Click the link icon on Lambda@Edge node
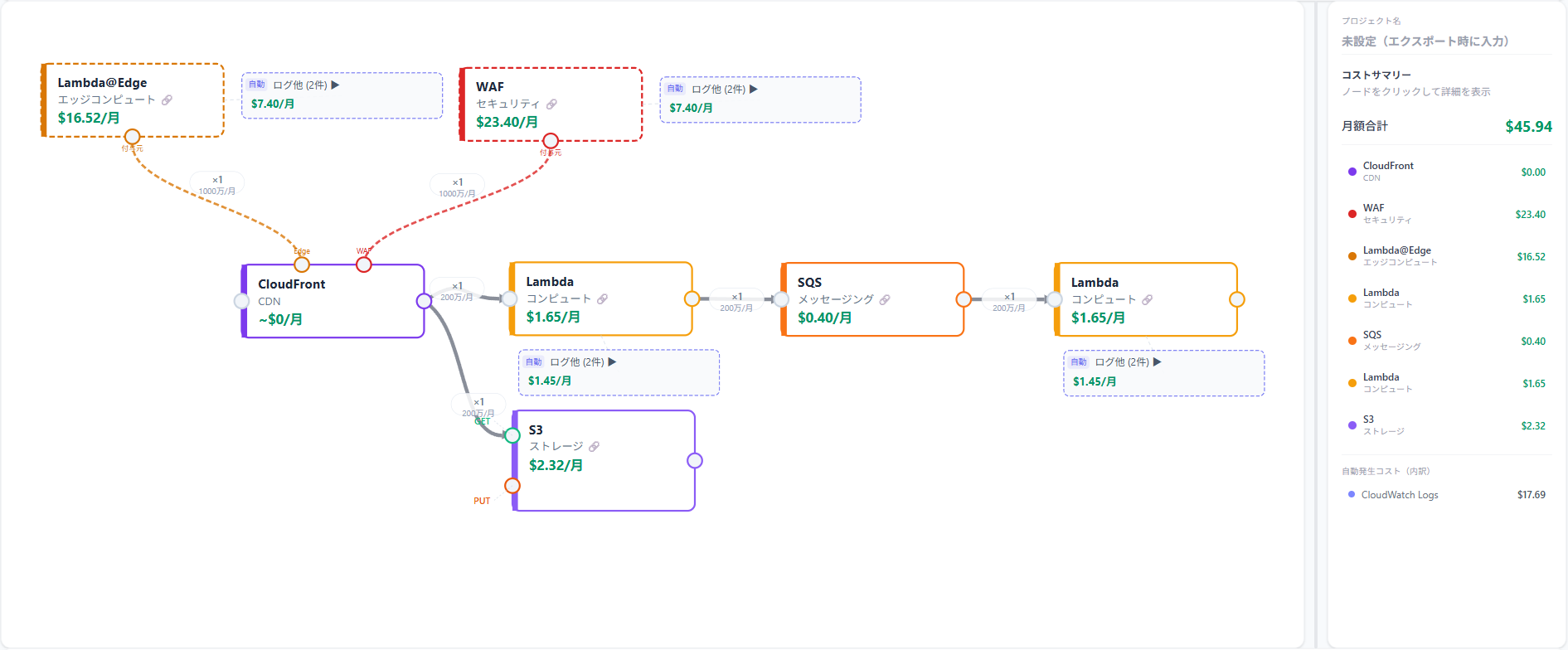 coord(167,100)
